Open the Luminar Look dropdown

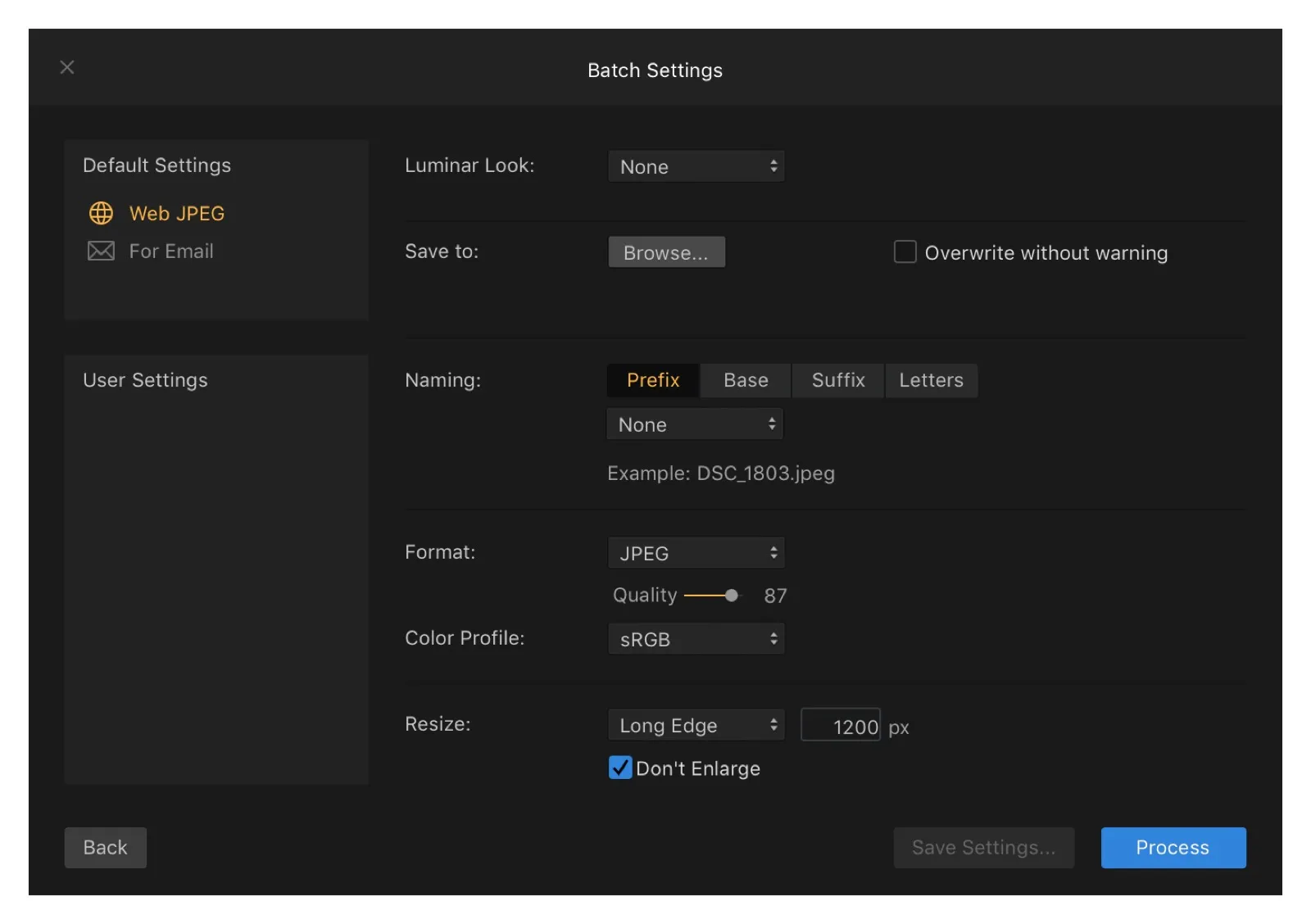[696, 166]
